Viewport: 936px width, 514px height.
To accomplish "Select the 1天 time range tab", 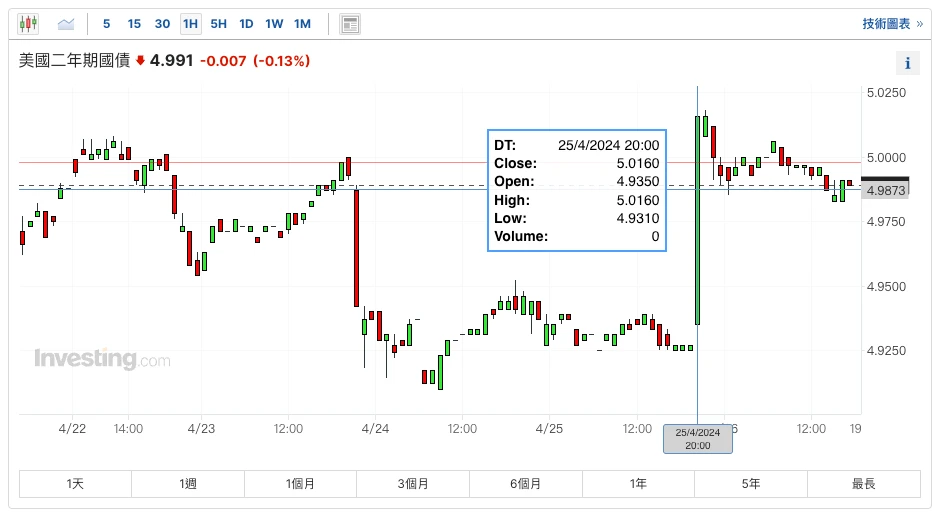I will click(75, 484).
